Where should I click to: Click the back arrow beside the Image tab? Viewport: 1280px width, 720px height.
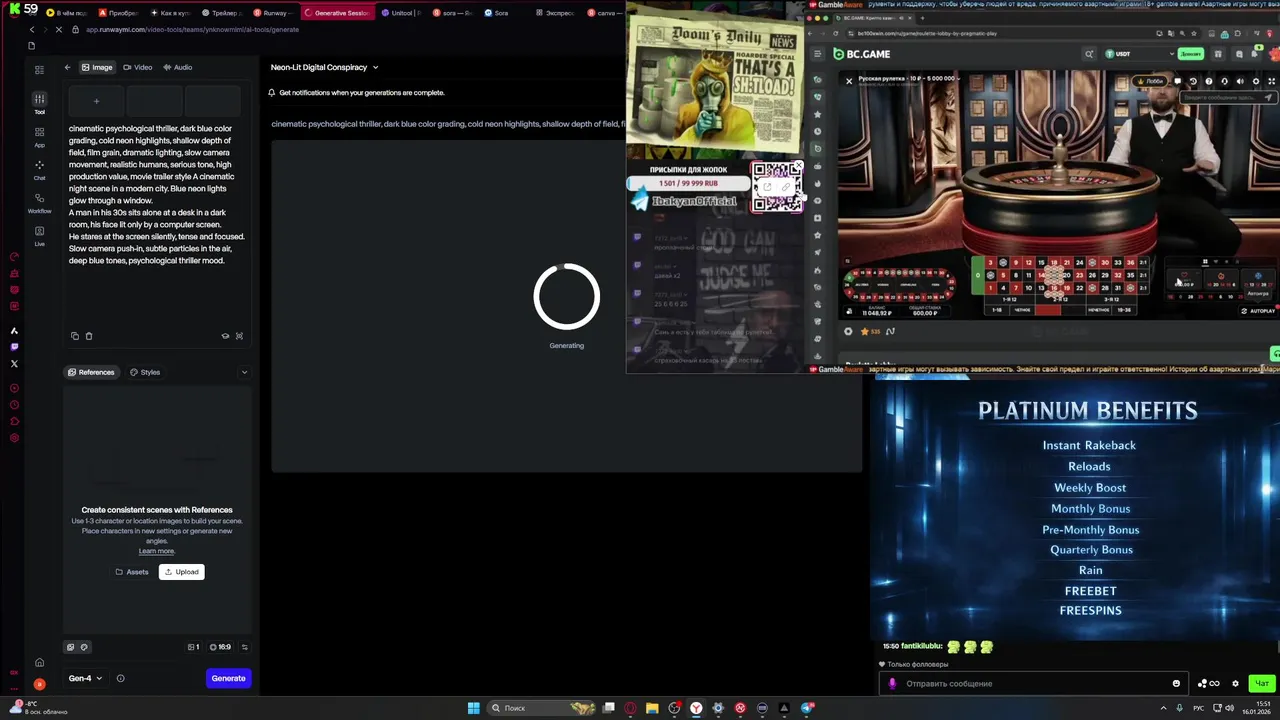pyautogui.click(x=67, y=67)
